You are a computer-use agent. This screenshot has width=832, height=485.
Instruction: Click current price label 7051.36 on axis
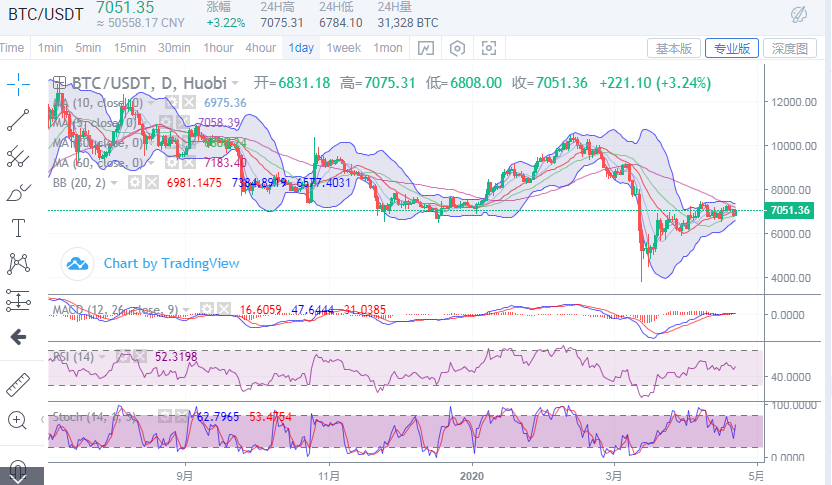(789, 210)
